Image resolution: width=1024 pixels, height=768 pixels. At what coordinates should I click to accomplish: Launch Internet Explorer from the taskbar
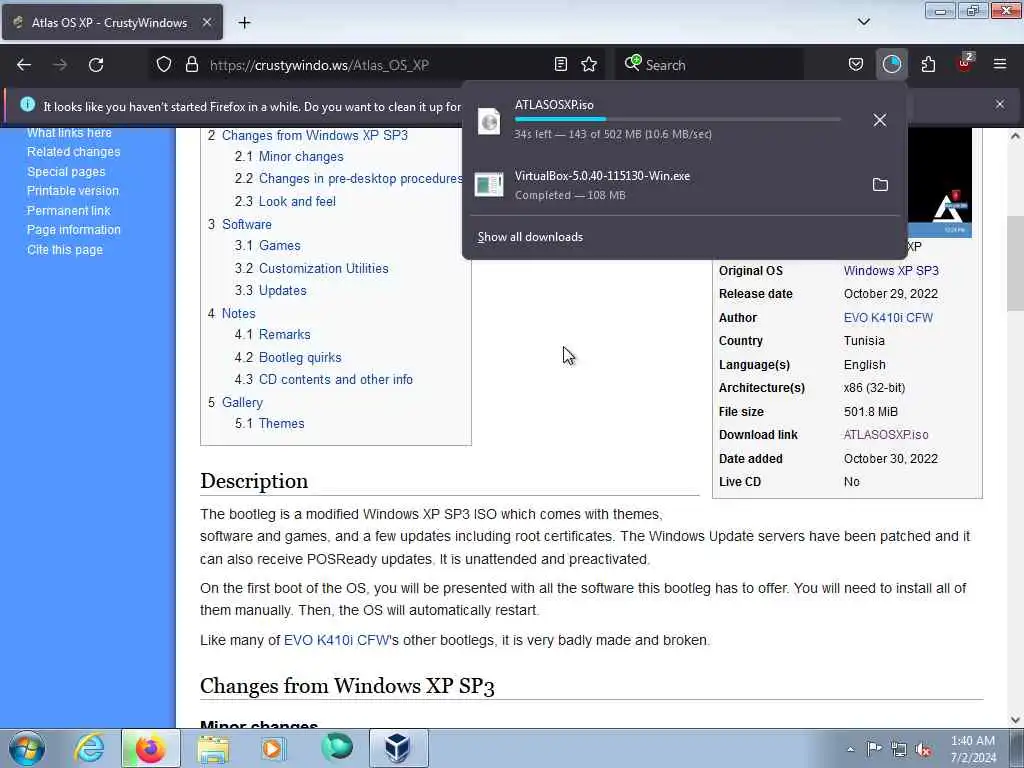pyautogui.click(x=89, y=748)
